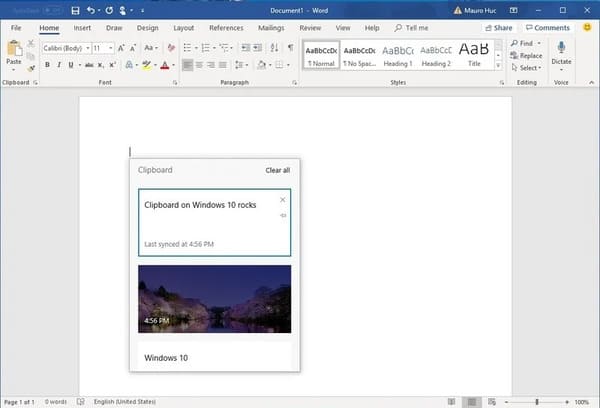Switch to Print Layout view icon

tap(472, 401)
